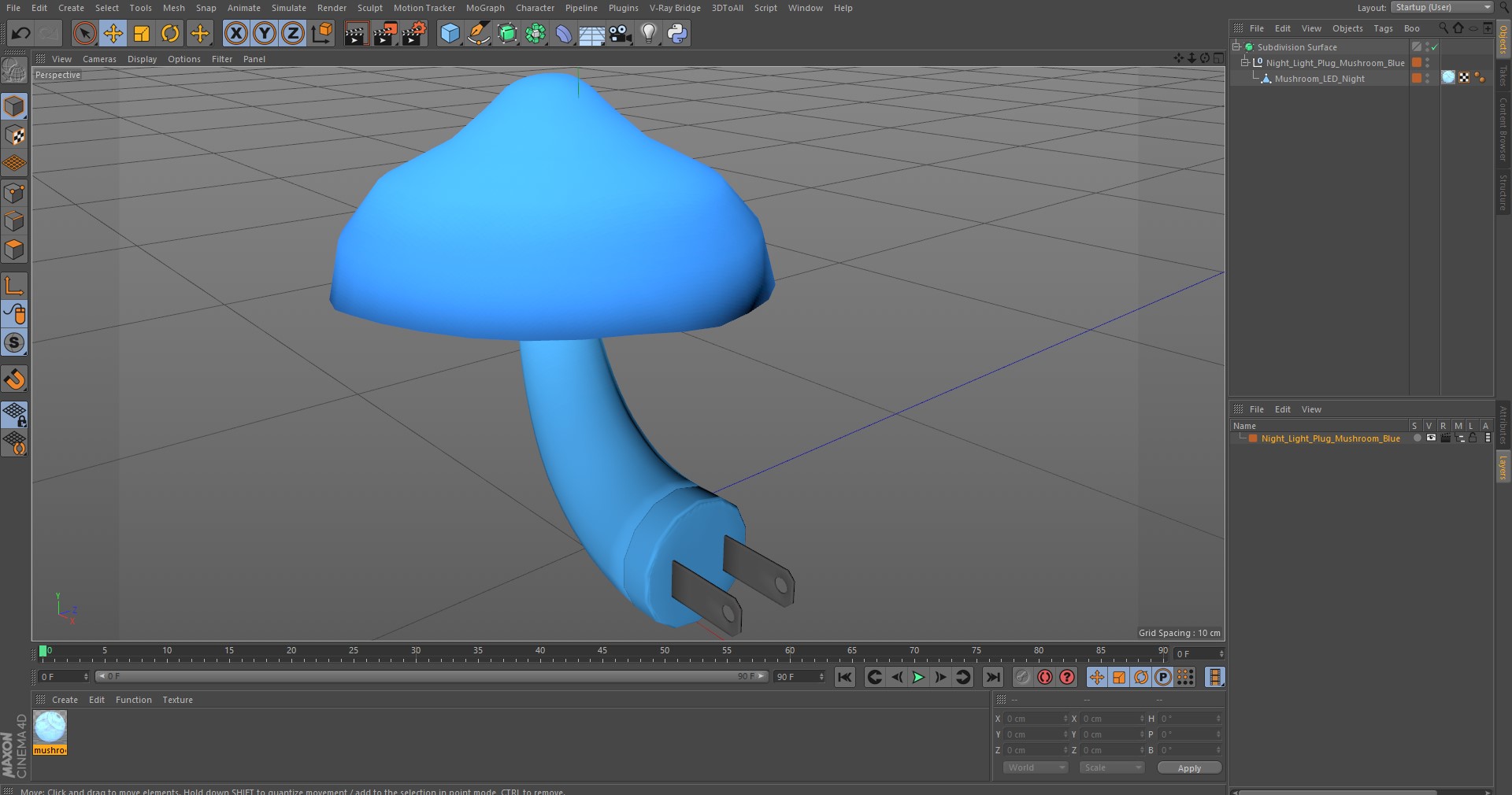The width and height of the screenshot is (1512, 795).
Task: Activate the Rotate tool
Action: pyautogui.click(x=170, y=33)
